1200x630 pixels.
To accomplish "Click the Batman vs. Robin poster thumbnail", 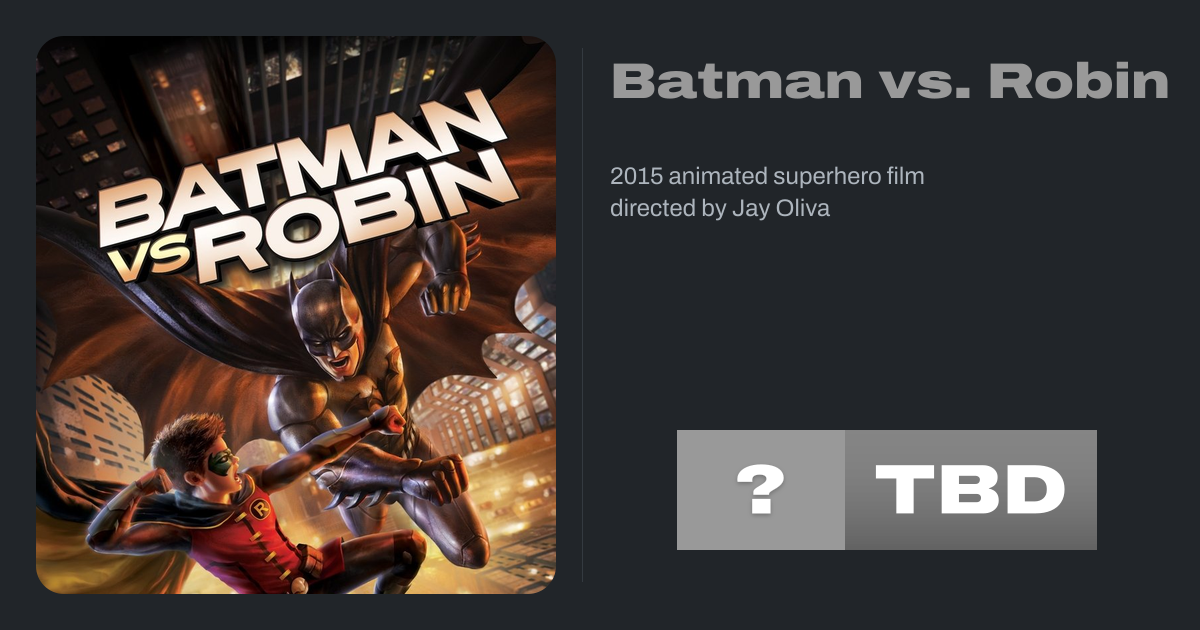I will point(296,315).
